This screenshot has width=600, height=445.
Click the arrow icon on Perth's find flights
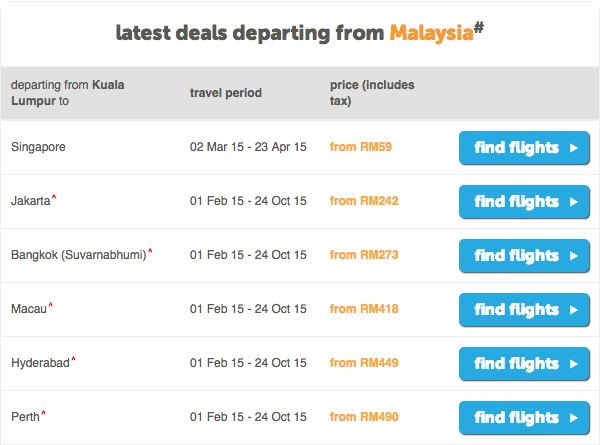pyautogui.click(x=574, y=418)
